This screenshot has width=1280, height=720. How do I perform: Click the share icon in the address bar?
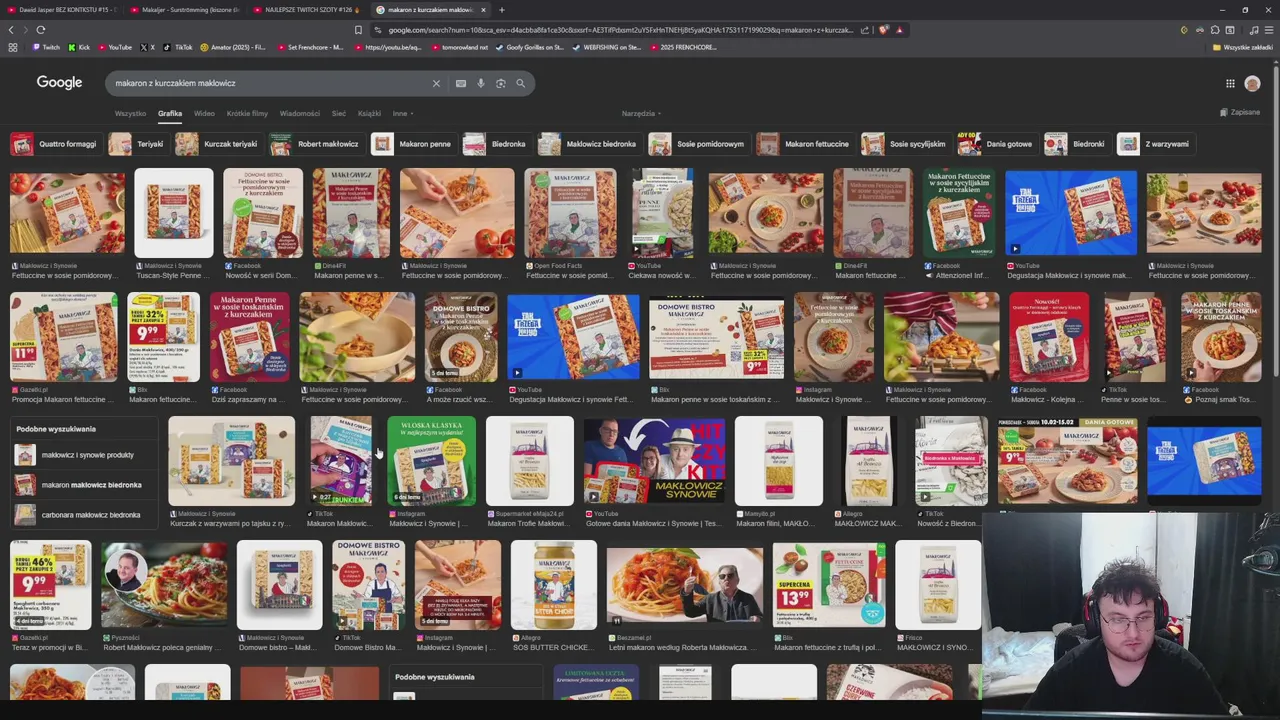click(x=865, y=30)
